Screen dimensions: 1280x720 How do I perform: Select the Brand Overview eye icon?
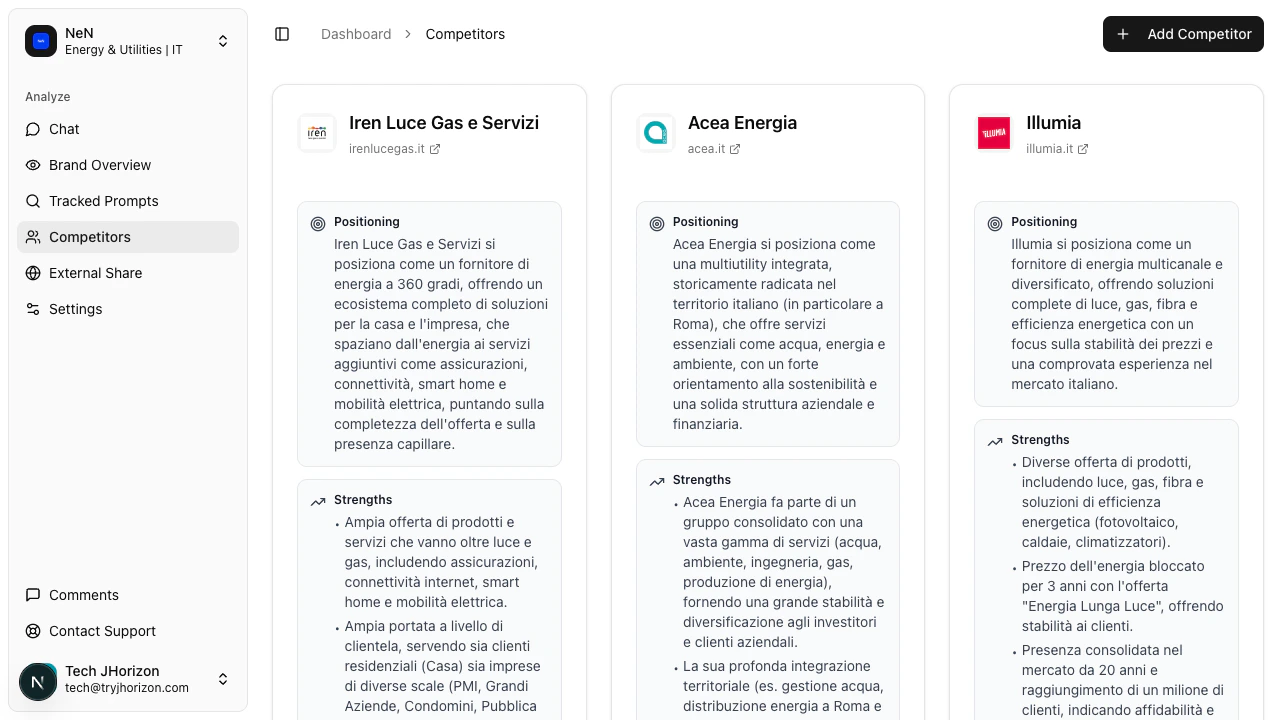(x=33, y=165)
